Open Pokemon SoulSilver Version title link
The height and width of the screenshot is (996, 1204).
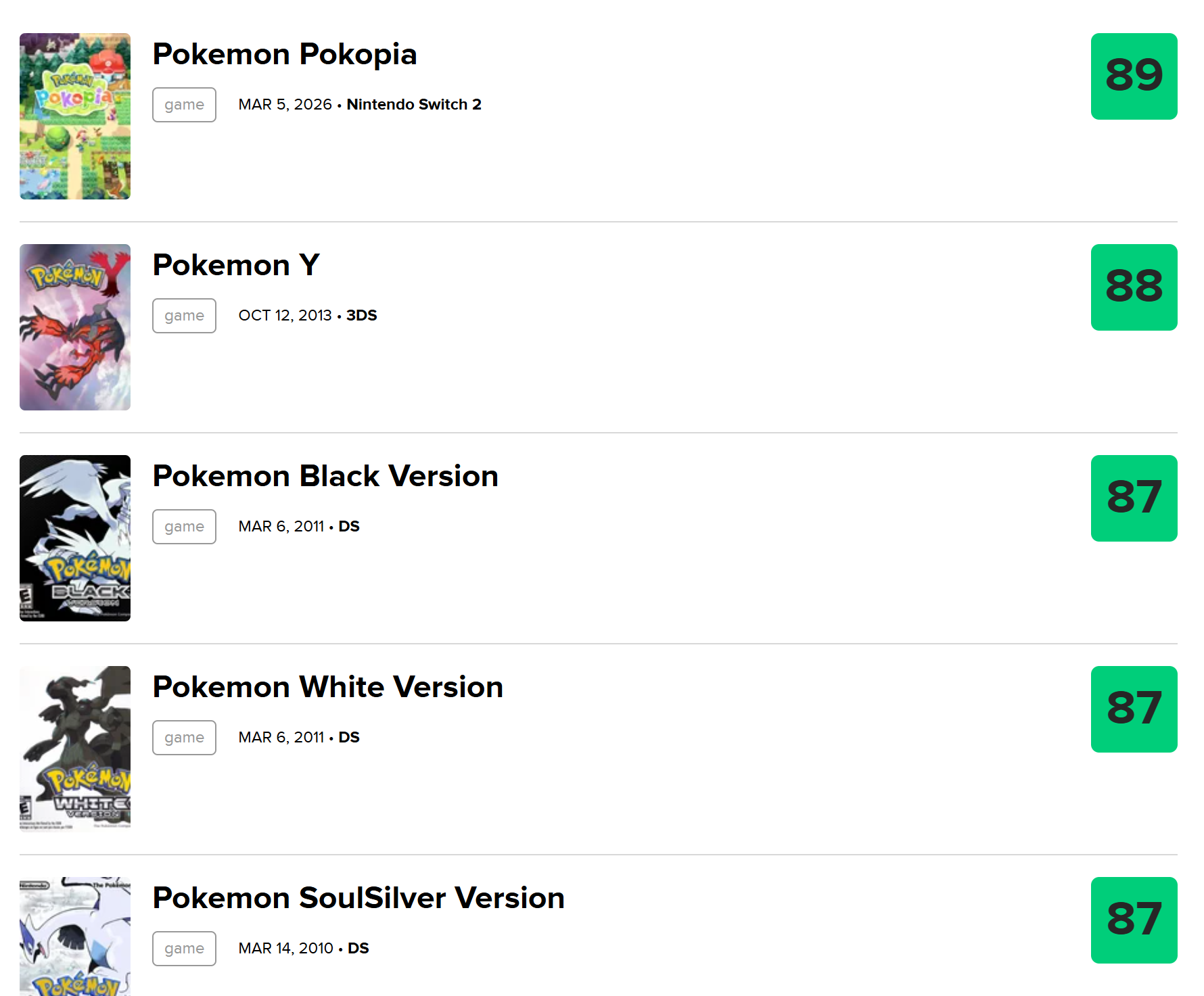(358, 898)
